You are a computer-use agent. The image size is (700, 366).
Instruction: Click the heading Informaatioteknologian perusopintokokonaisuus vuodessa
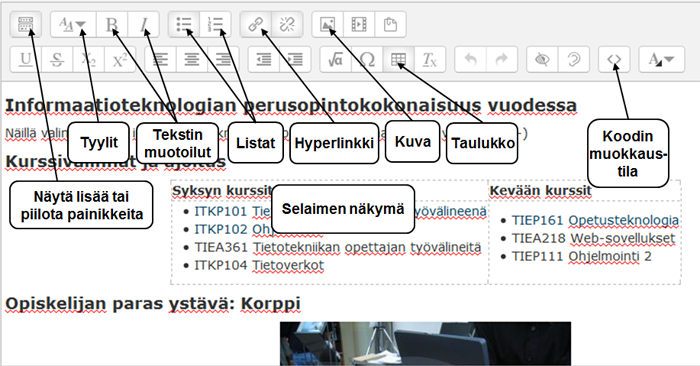coord(291,106)
